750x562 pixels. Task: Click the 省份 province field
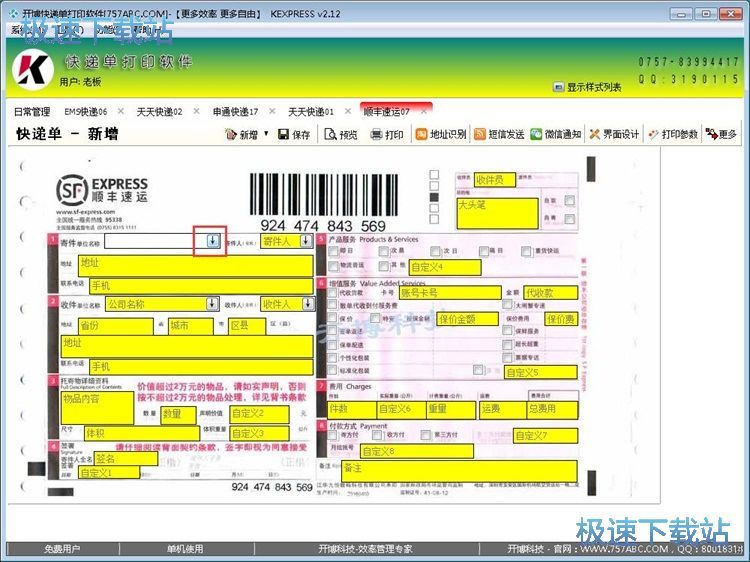tap(116, 326)
